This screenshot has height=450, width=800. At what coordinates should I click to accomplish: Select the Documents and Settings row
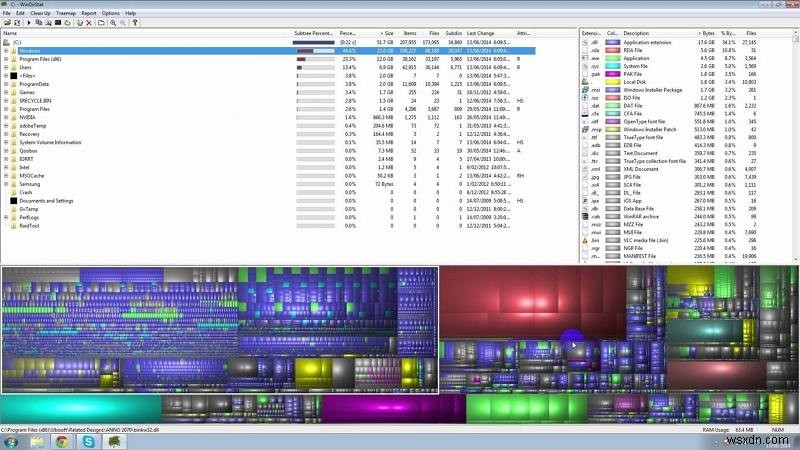(268, 201)
